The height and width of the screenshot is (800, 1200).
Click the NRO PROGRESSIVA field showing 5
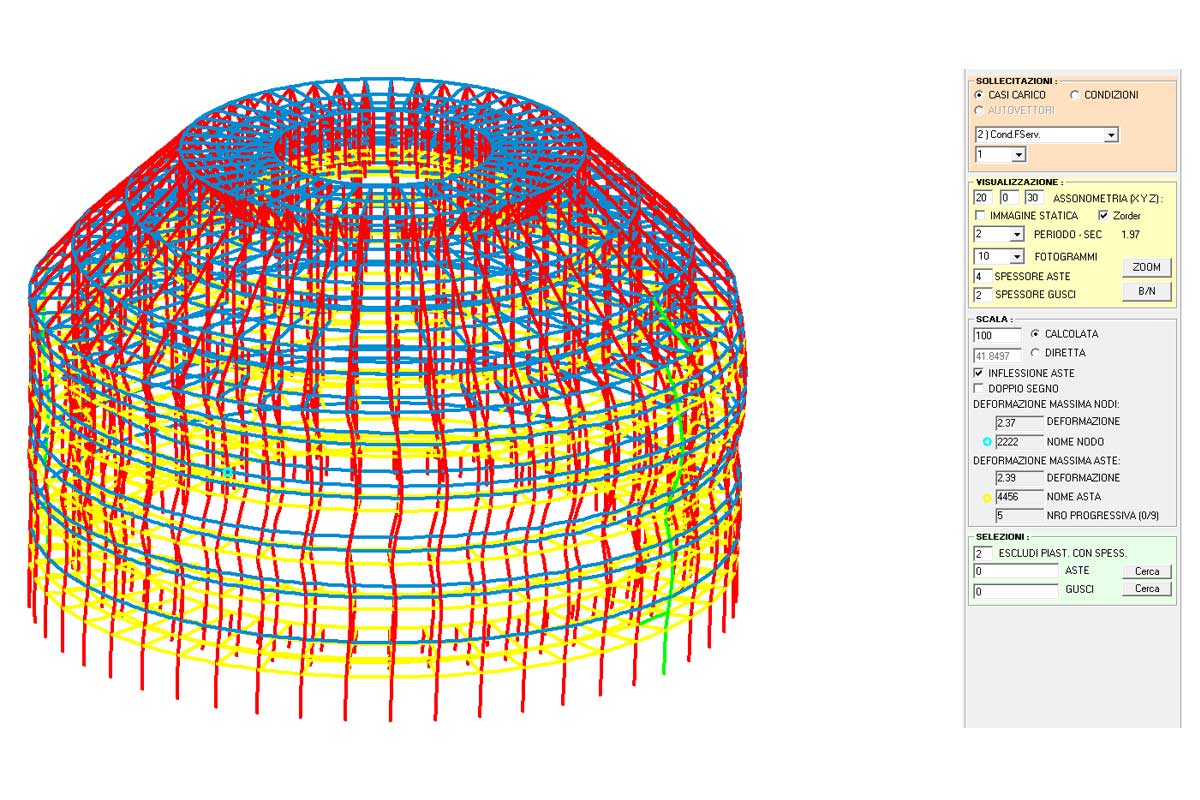(1019, 516)
